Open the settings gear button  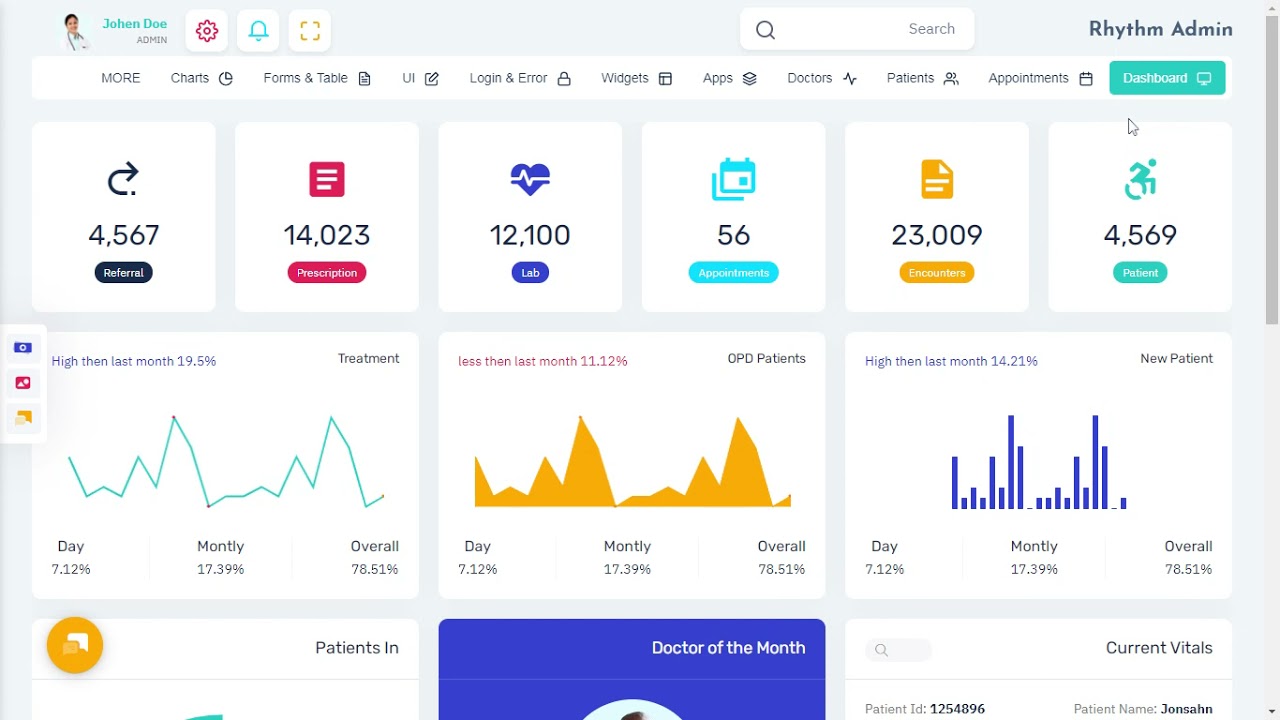tap(207, 31)
